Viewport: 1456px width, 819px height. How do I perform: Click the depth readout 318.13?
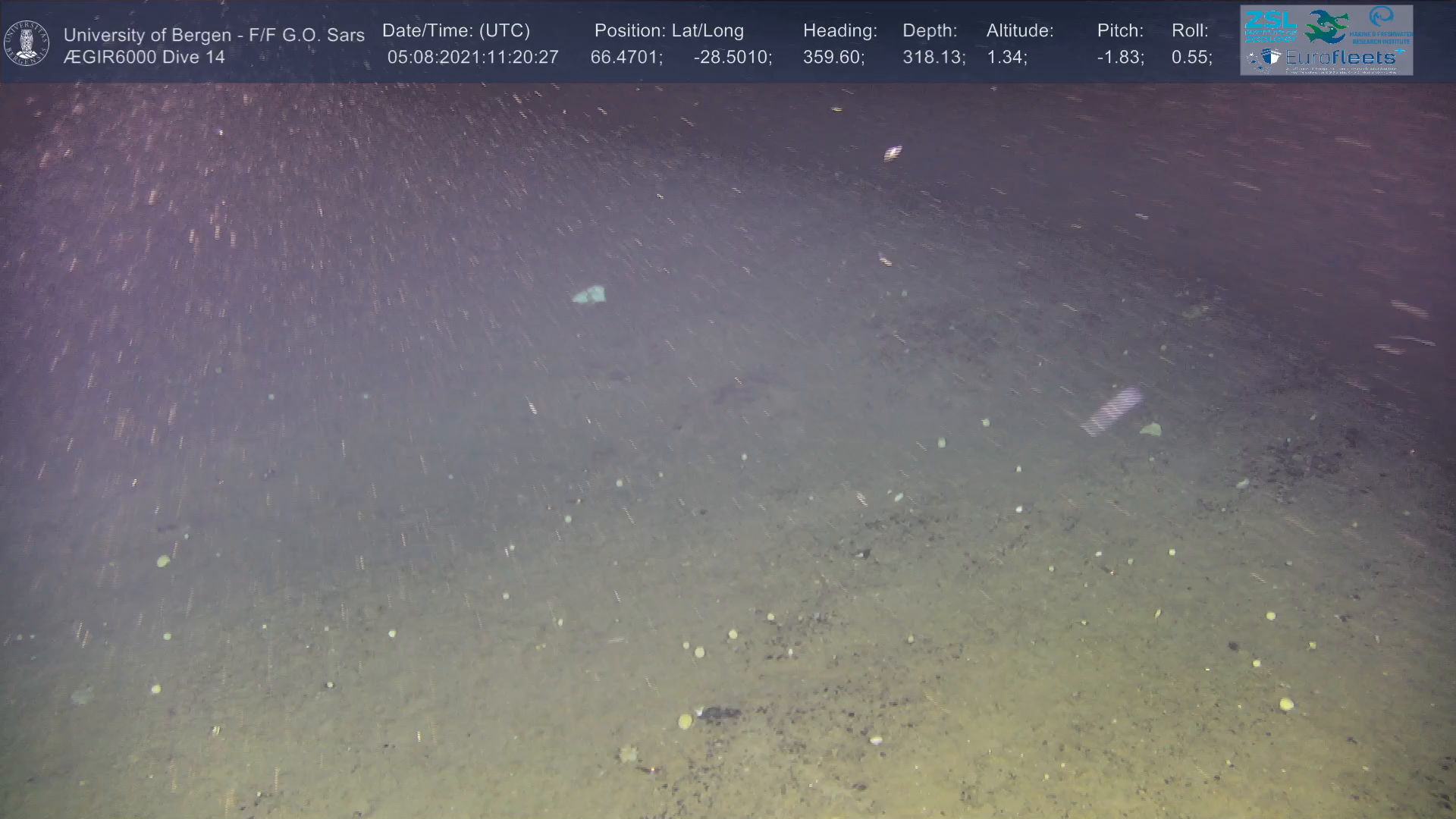point(933,58)
